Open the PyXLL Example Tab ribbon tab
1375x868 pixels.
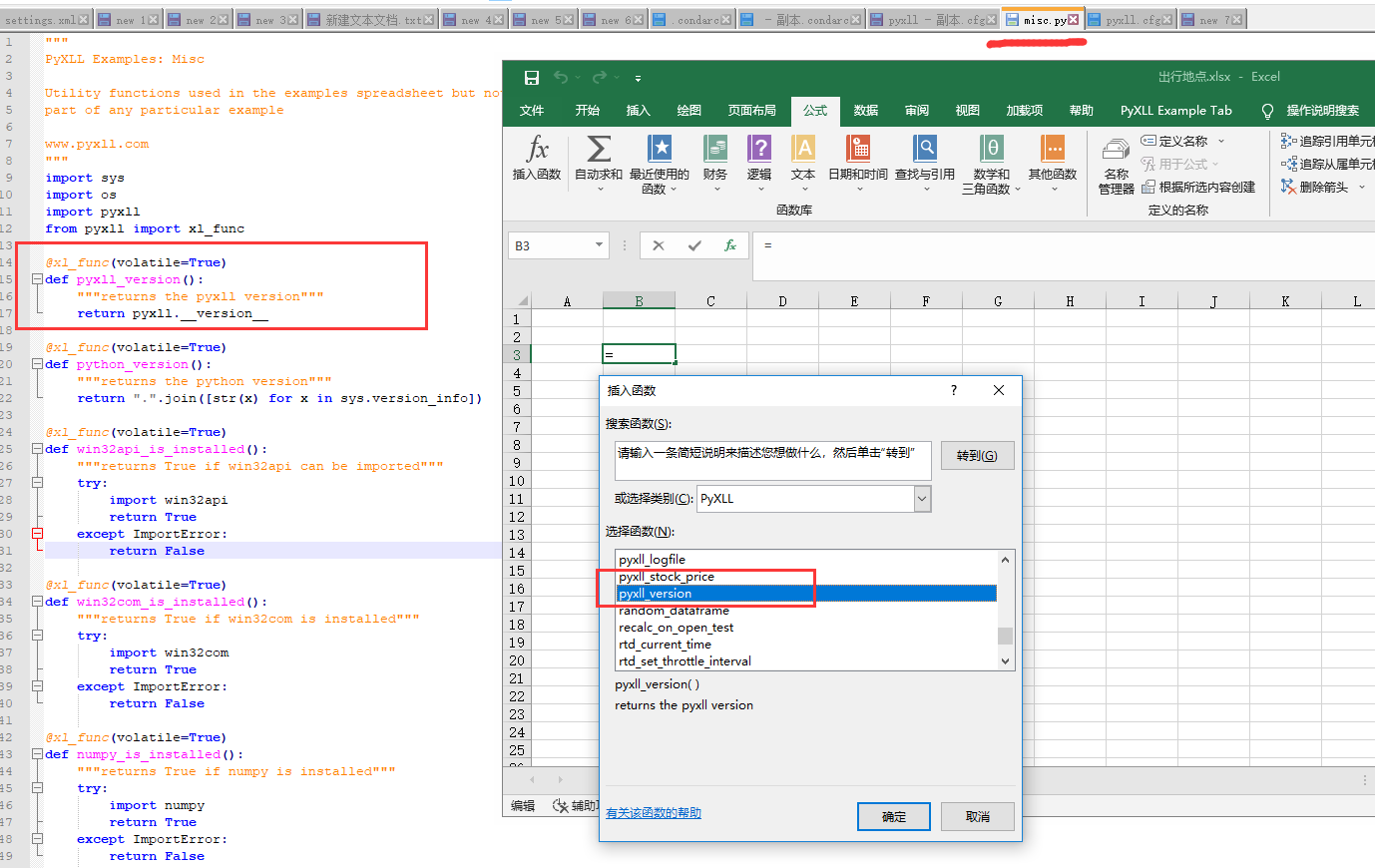coord(1175,111)
